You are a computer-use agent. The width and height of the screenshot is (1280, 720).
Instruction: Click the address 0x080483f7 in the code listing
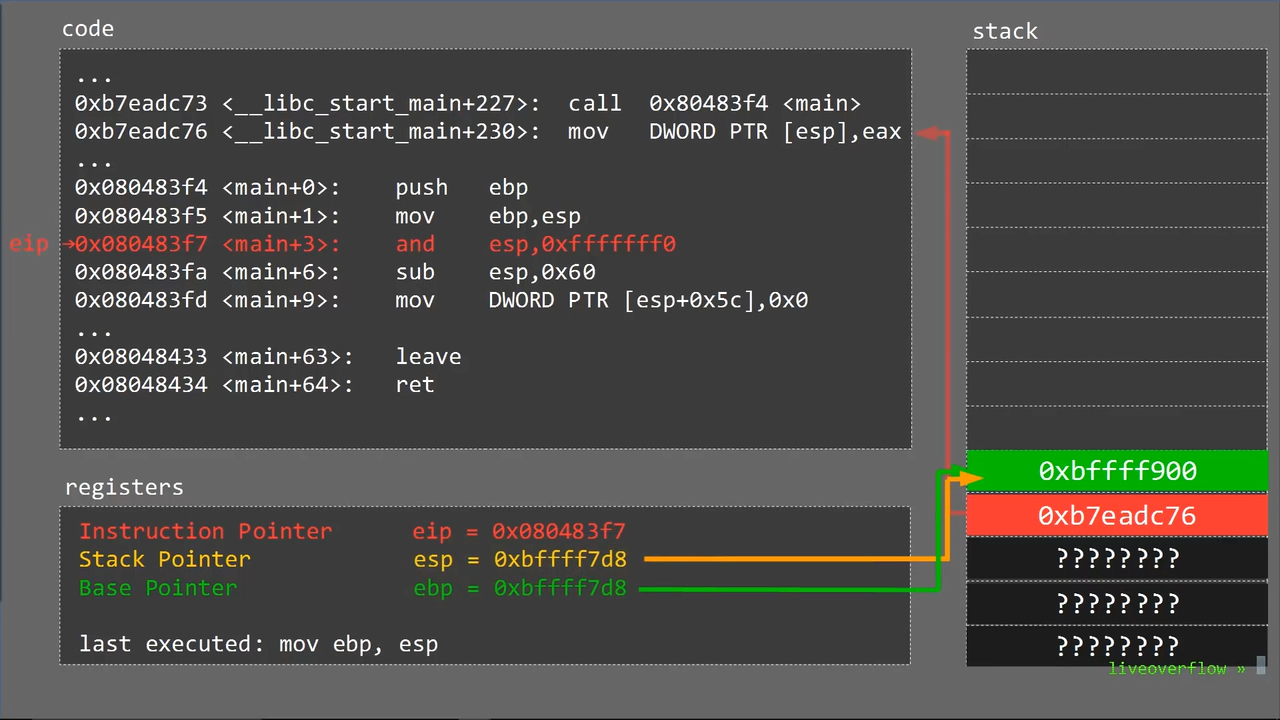(141, 244)
